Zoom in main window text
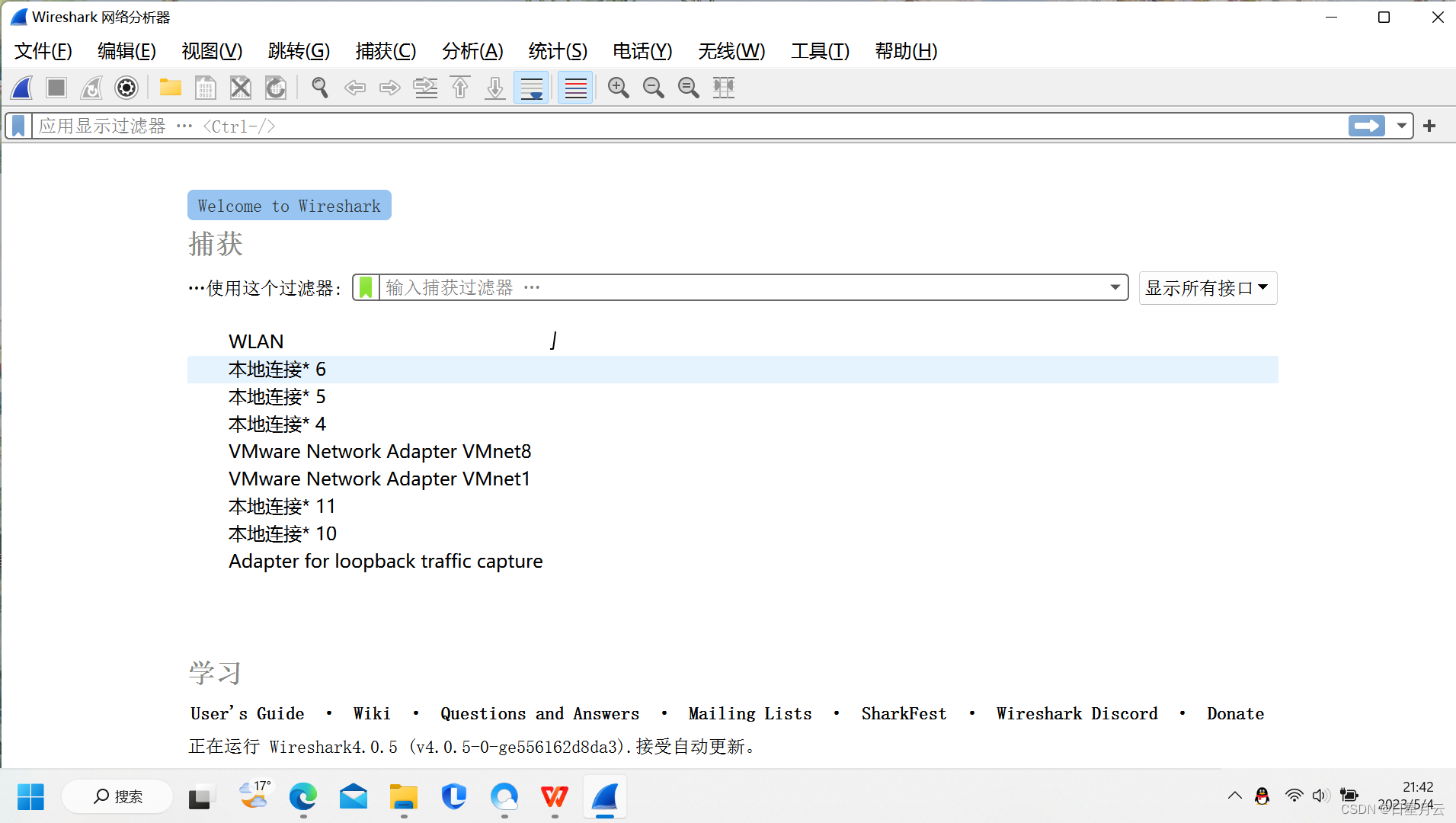 coord(619,88)
